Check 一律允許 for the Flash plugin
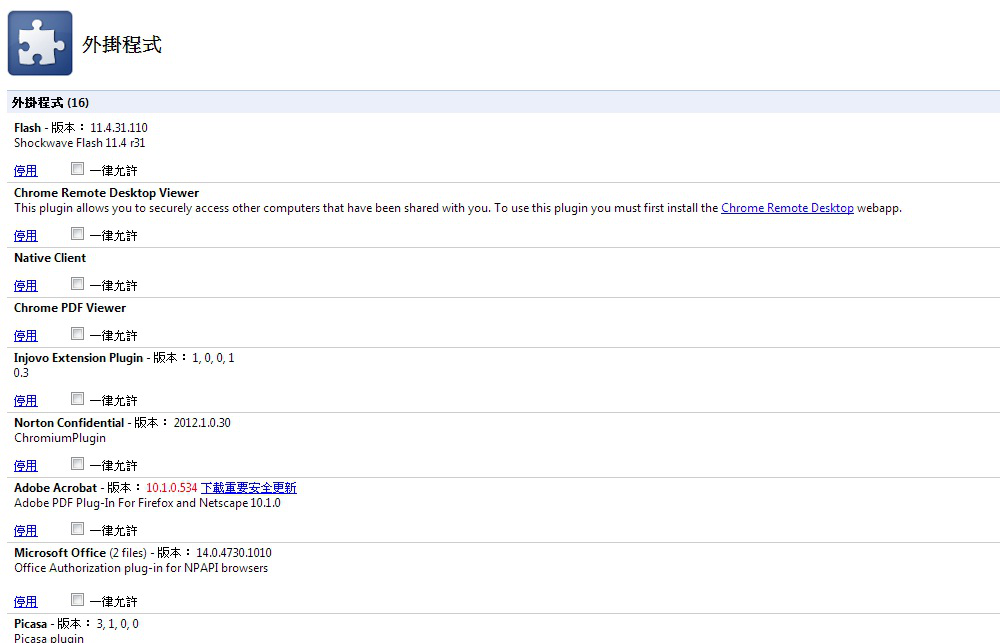 77,169
